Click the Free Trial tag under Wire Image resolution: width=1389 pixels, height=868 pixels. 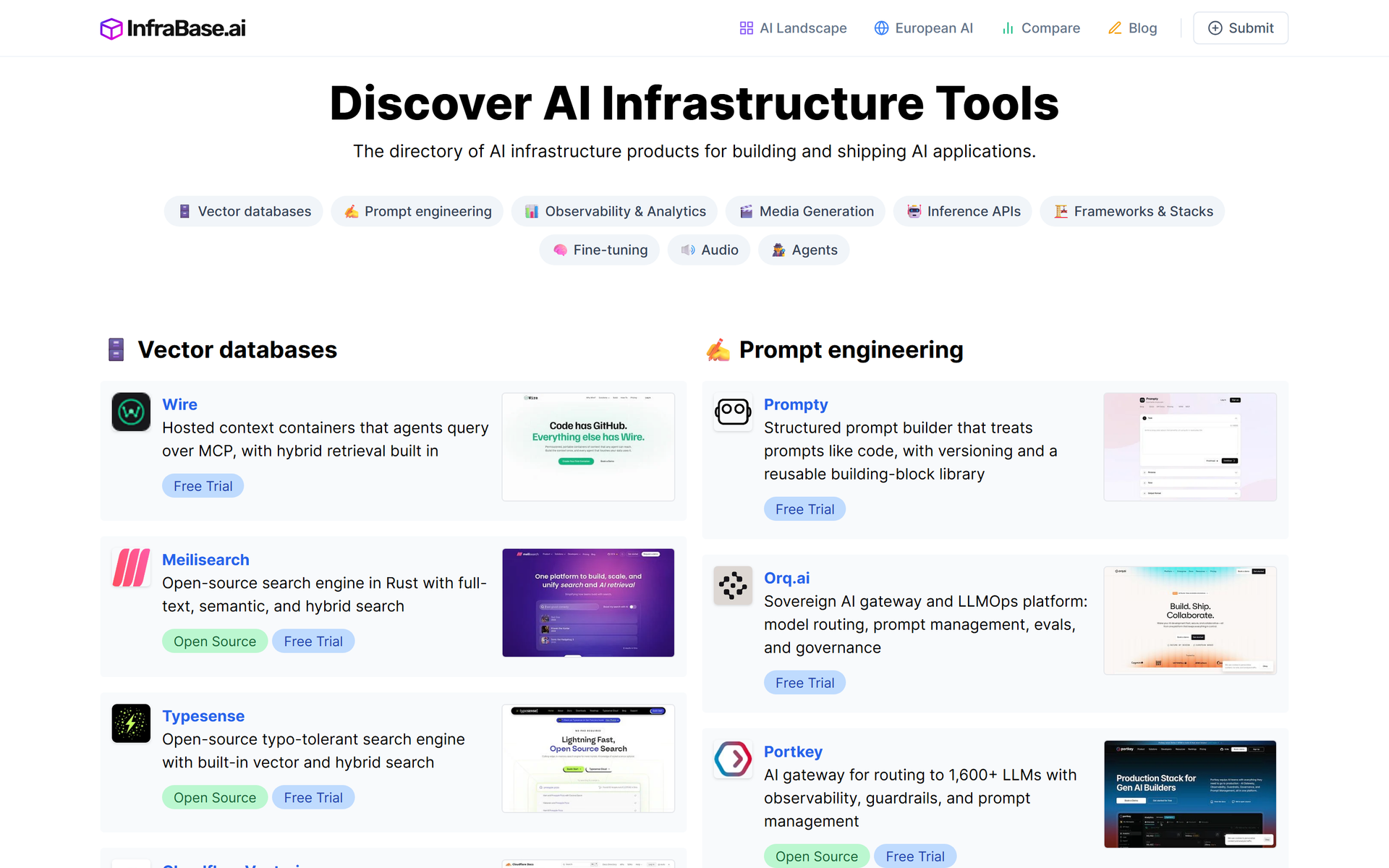click(x=203, y=486)
